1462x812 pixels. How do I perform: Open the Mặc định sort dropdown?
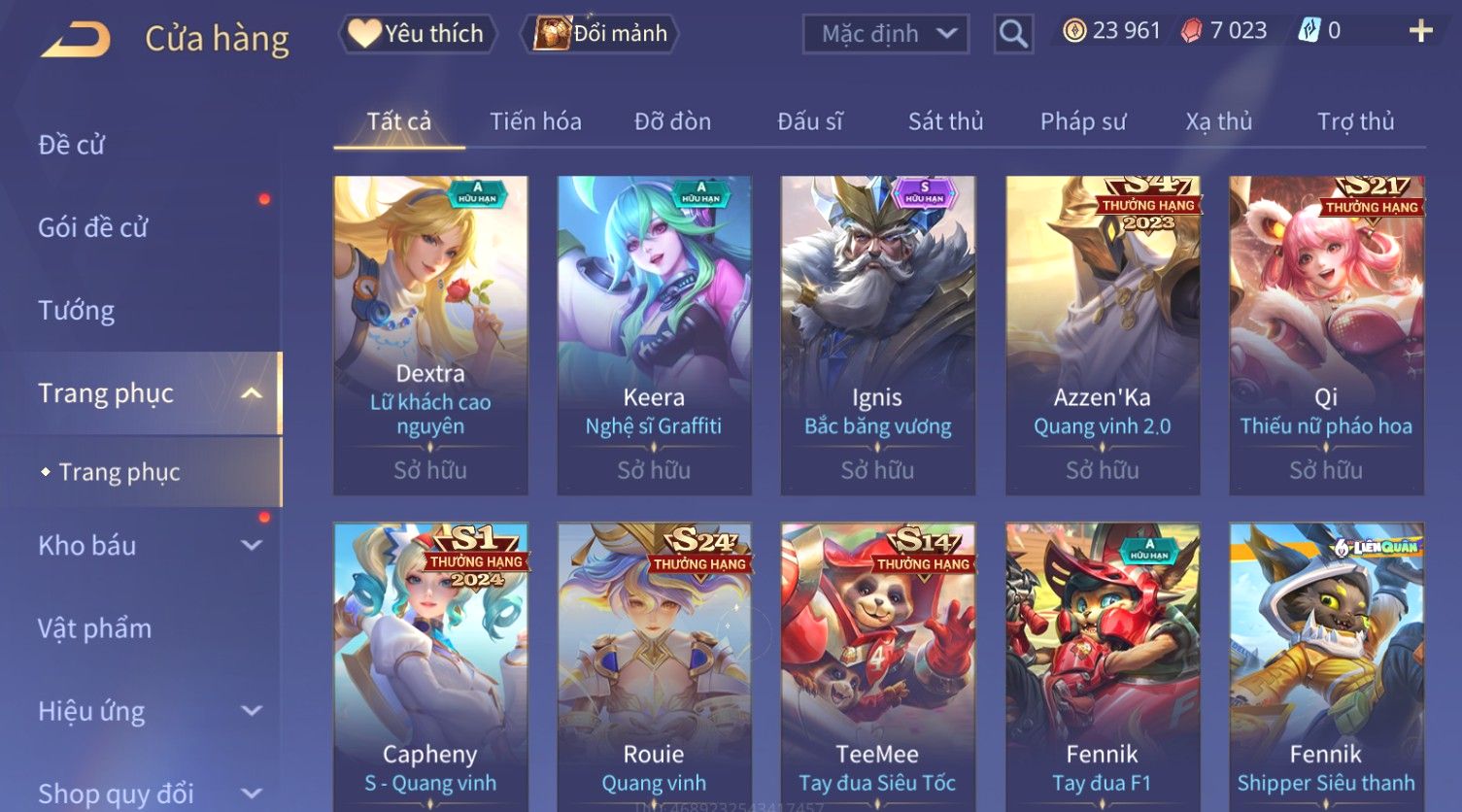tap(886, 34)
